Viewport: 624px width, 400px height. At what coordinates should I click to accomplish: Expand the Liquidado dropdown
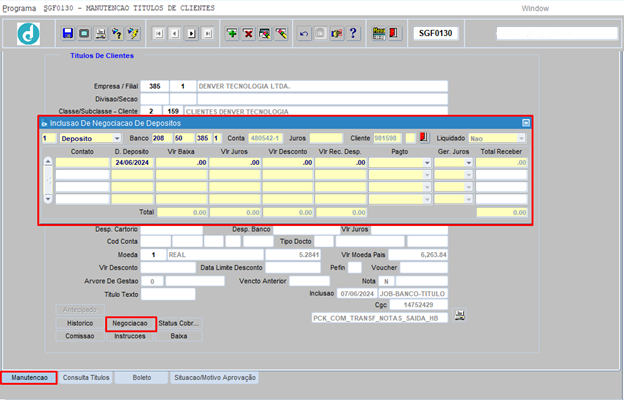coord(520,138)
